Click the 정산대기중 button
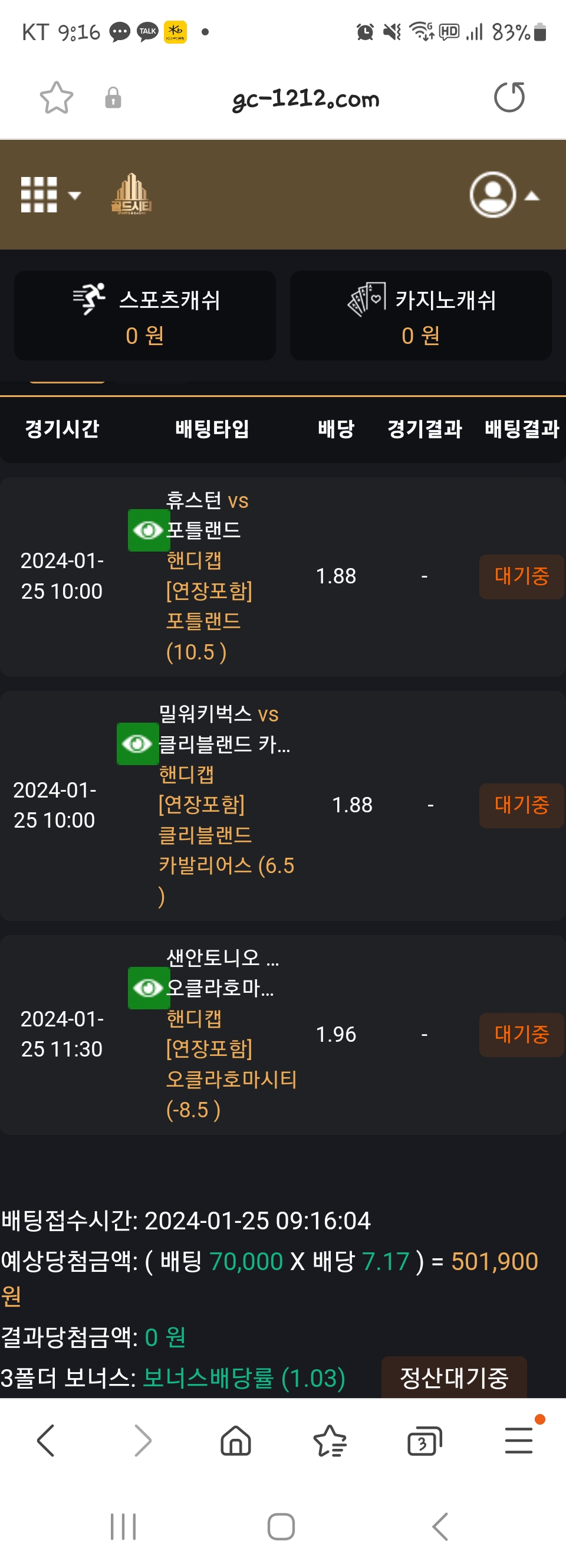The width and height of the screenshot is (566, 1568). coord(453,1377)
